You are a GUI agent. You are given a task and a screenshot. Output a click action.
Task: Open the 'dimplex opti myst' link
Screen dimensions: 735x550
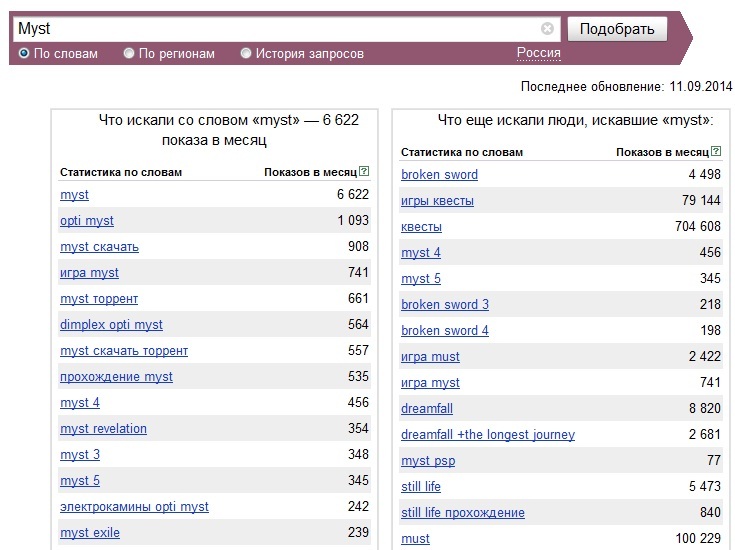click(x=112, y=324)
